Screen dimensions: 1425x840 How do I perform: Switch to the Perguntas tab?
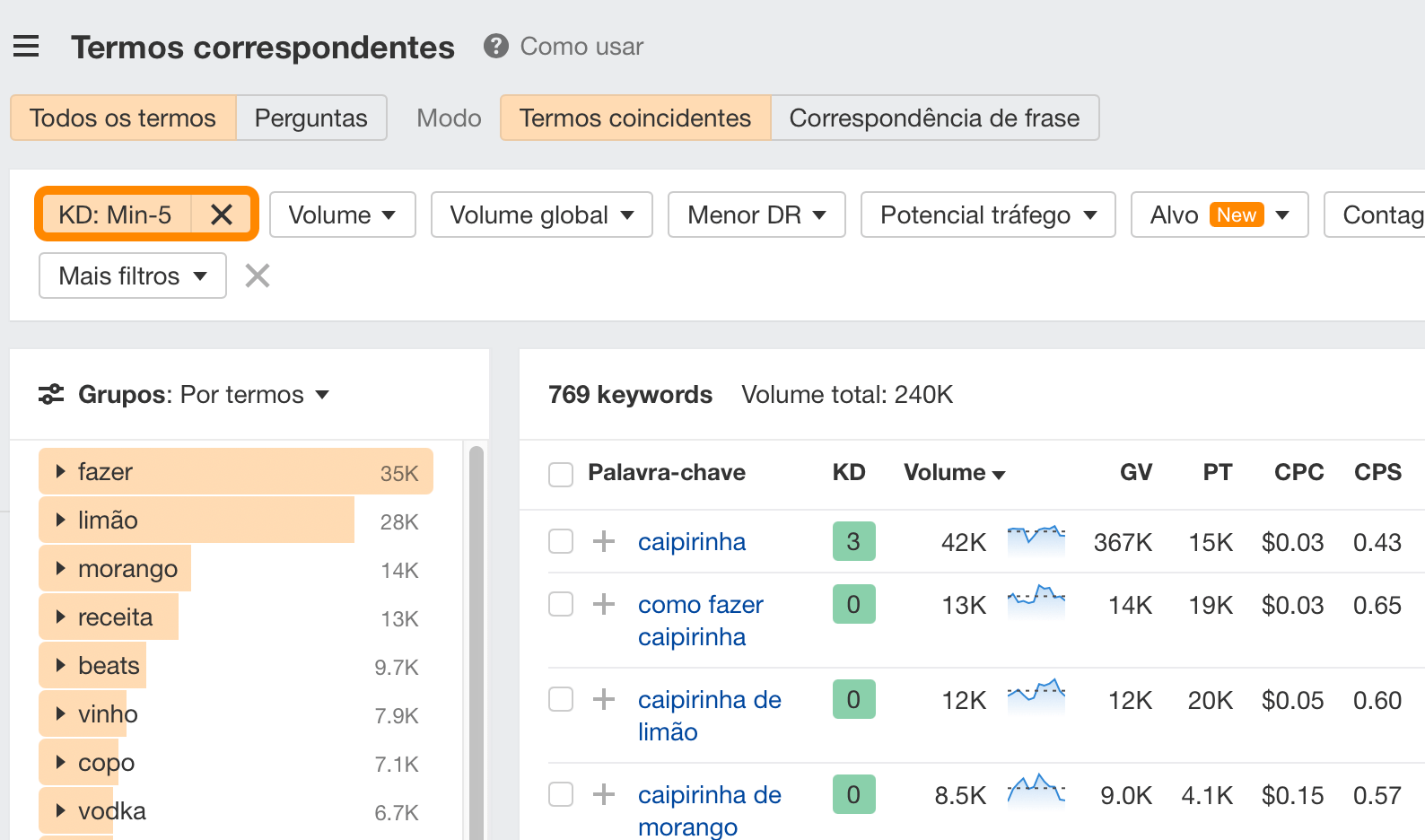[310, 118]
